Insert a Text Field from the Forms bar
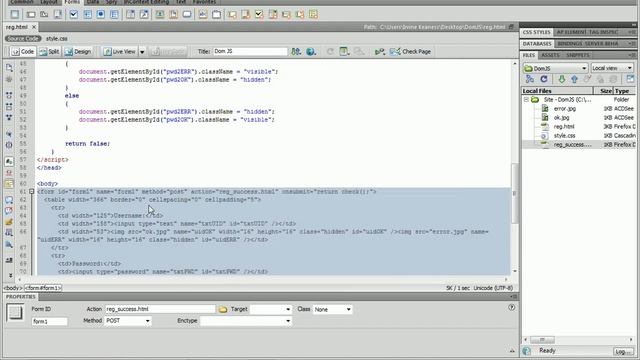The width and height of the screenshot is (640, 360). [x=31, y=15]
